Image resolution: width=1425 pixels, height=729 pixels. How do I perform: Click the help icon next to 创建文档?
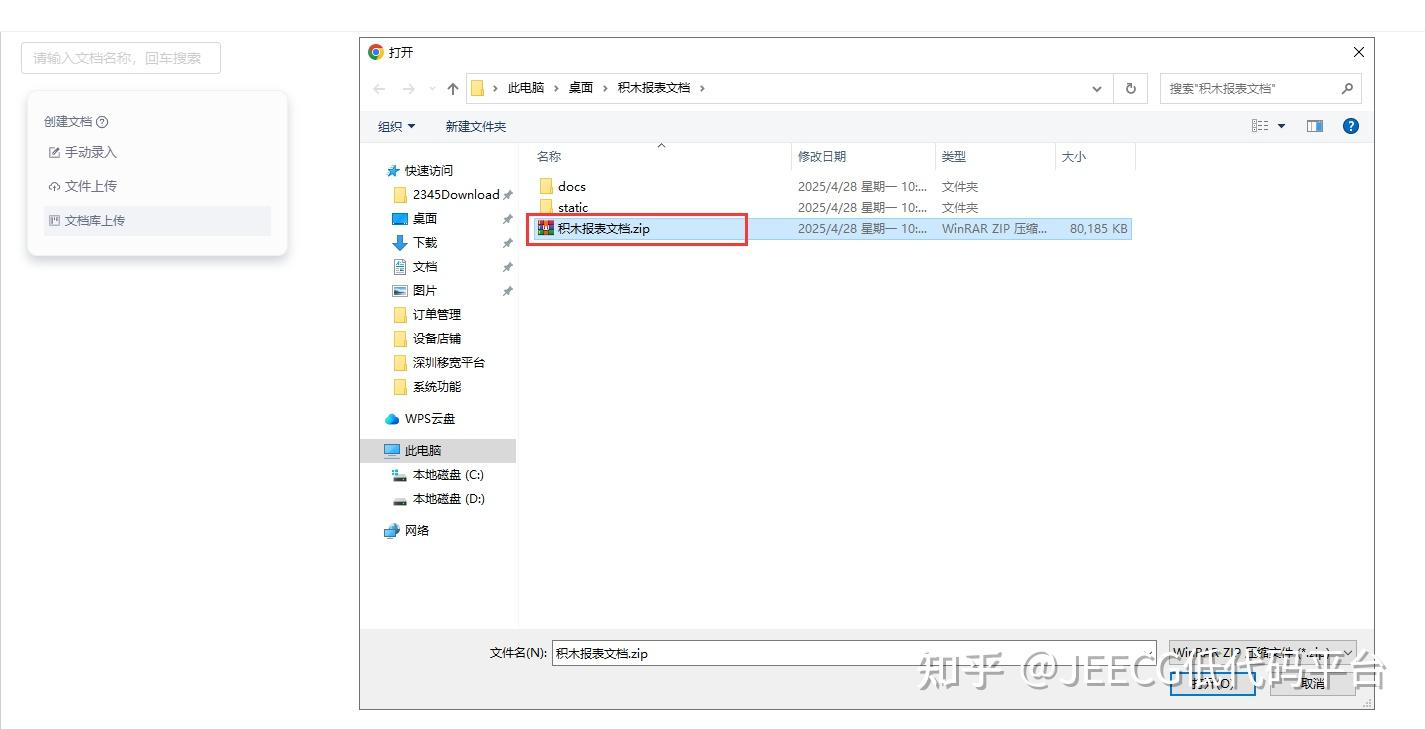(x=102, y=122)
